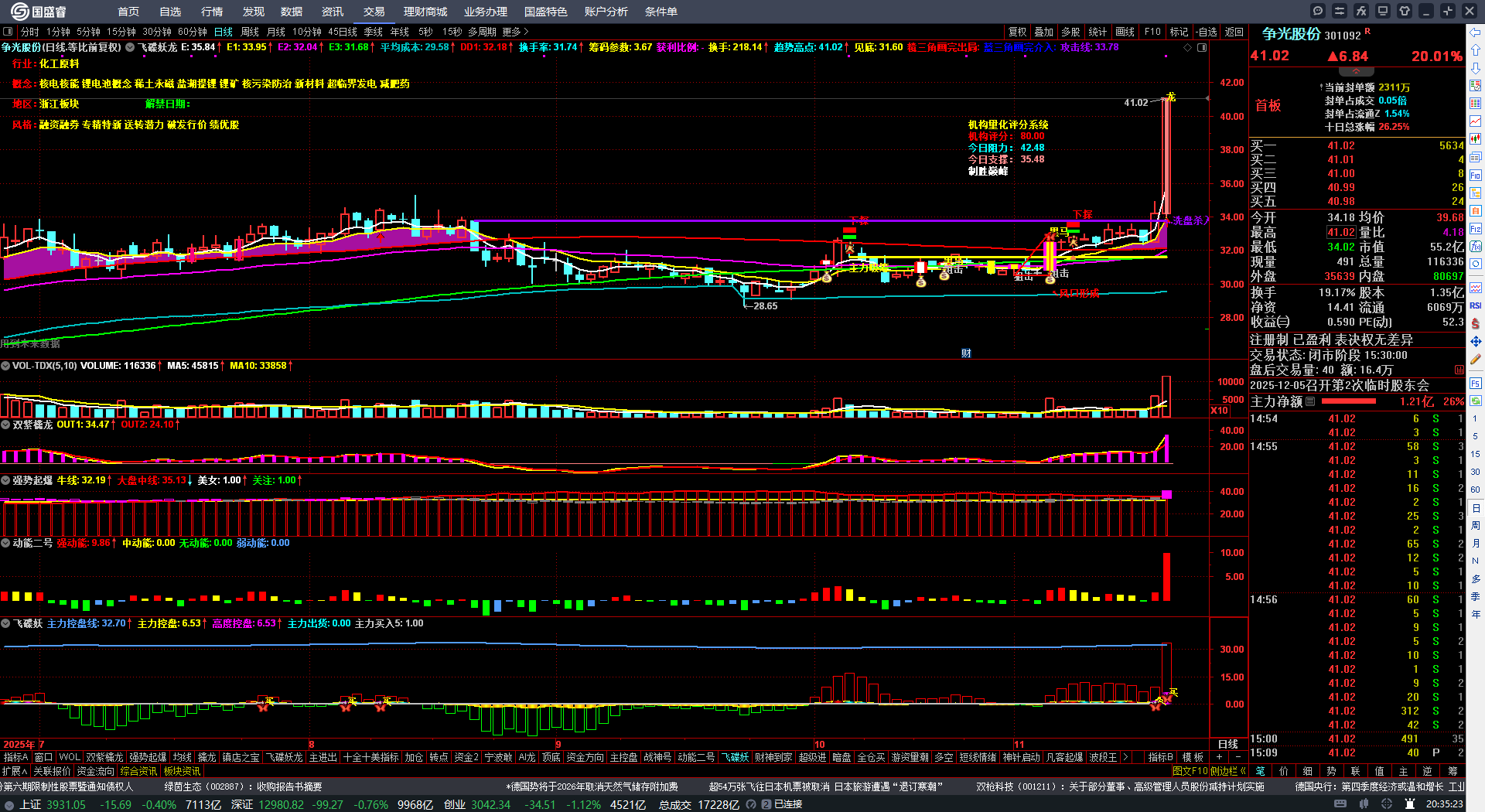The image size is (1485, 812).
Task: Click the up arrow in right sidebar
Action: (x=1476, y=50)
